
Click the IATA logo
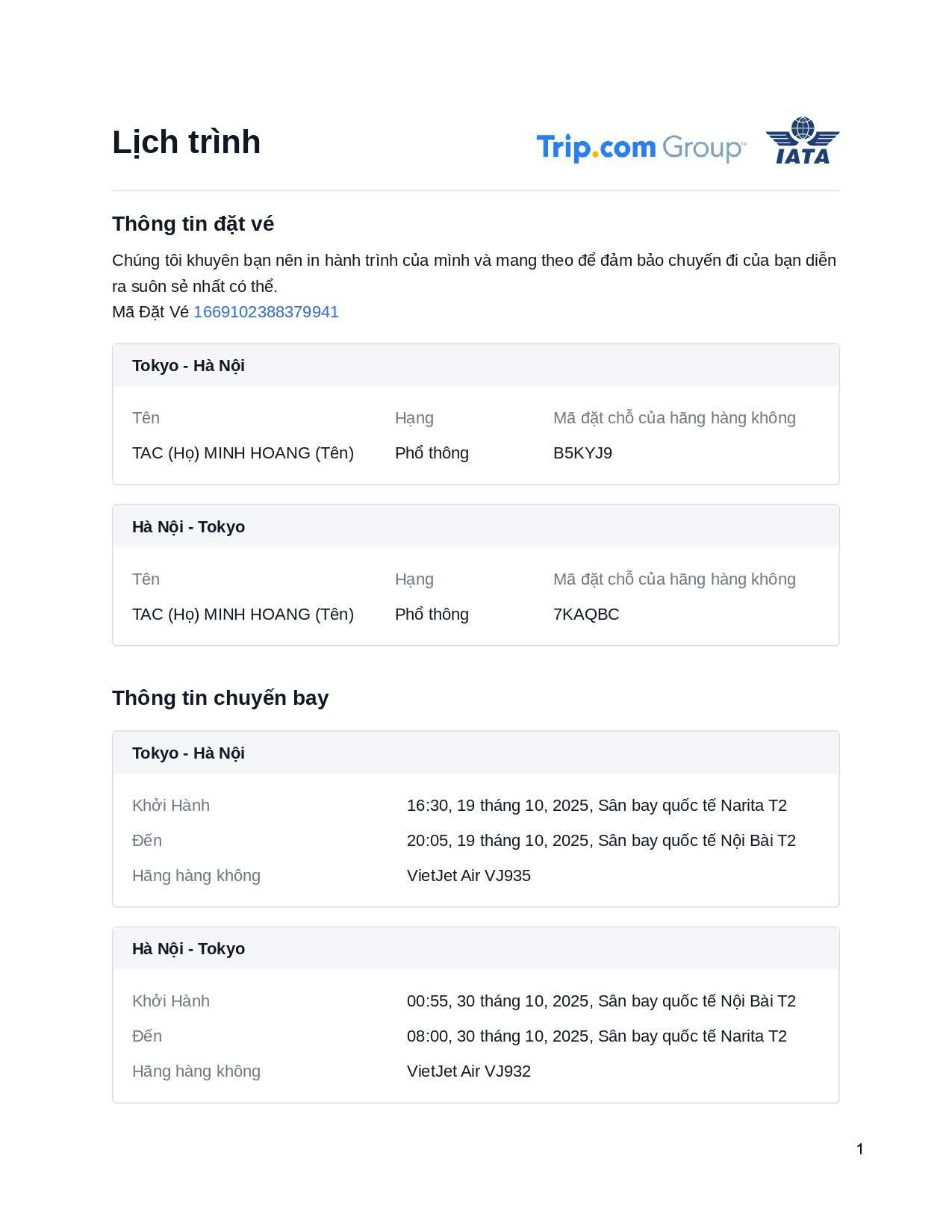click(x=802, y=141)
